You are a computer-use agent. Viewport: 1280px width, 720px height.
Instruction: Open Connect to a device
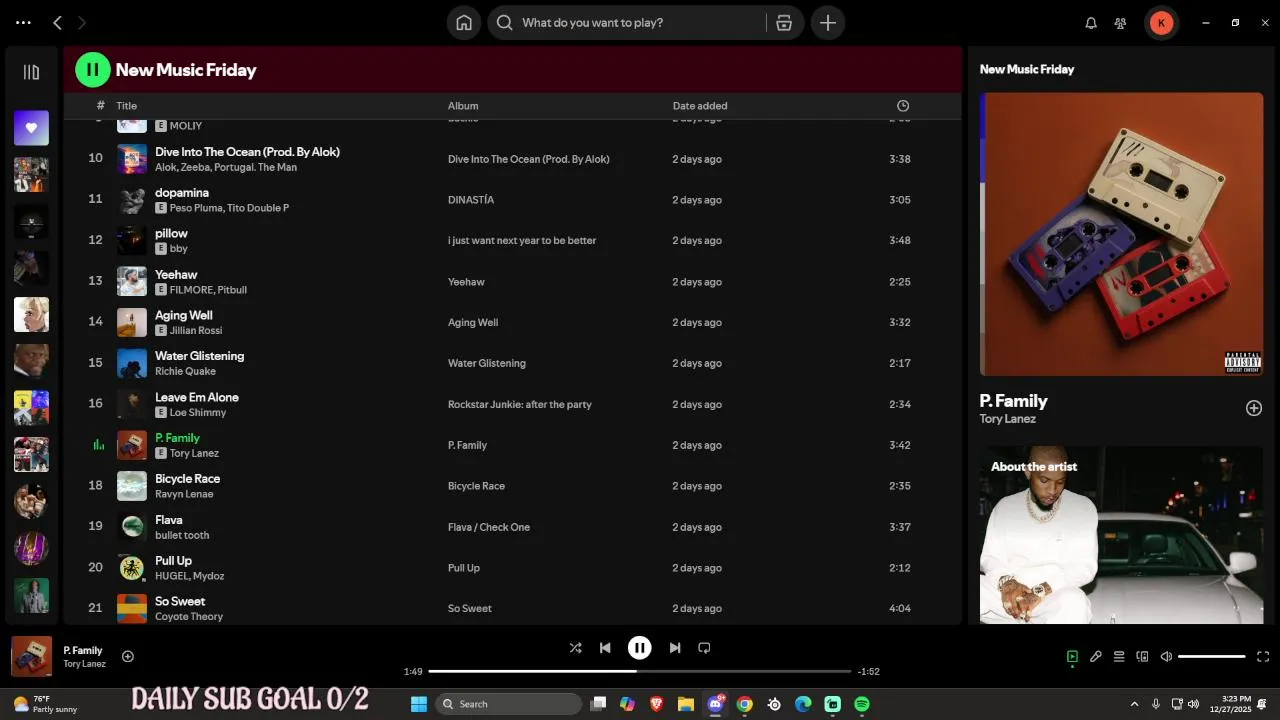pos(1143,657)
